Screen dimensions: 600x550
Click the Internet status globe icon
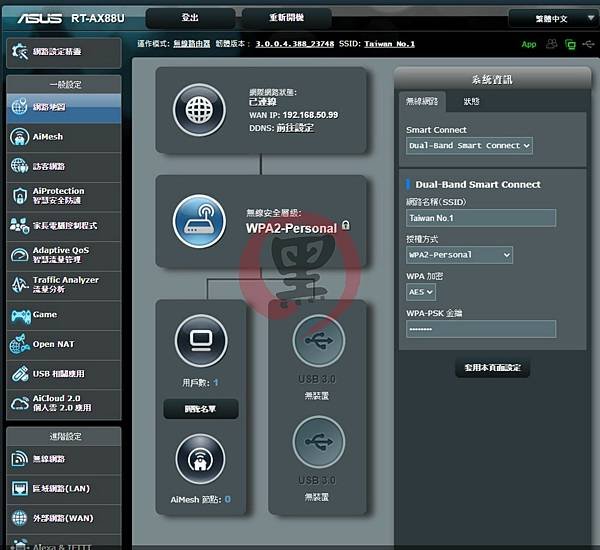coord(199,110)
